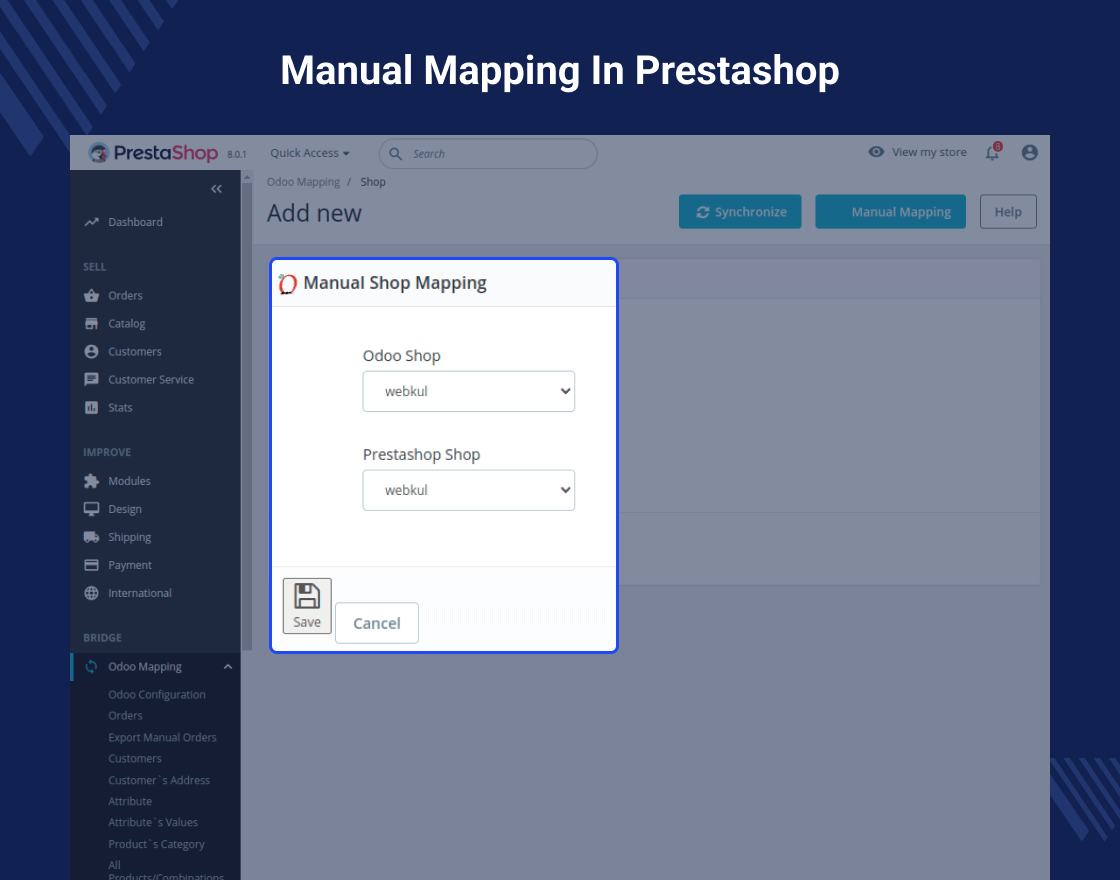Open Attribute submenu item

coord(130,801)
